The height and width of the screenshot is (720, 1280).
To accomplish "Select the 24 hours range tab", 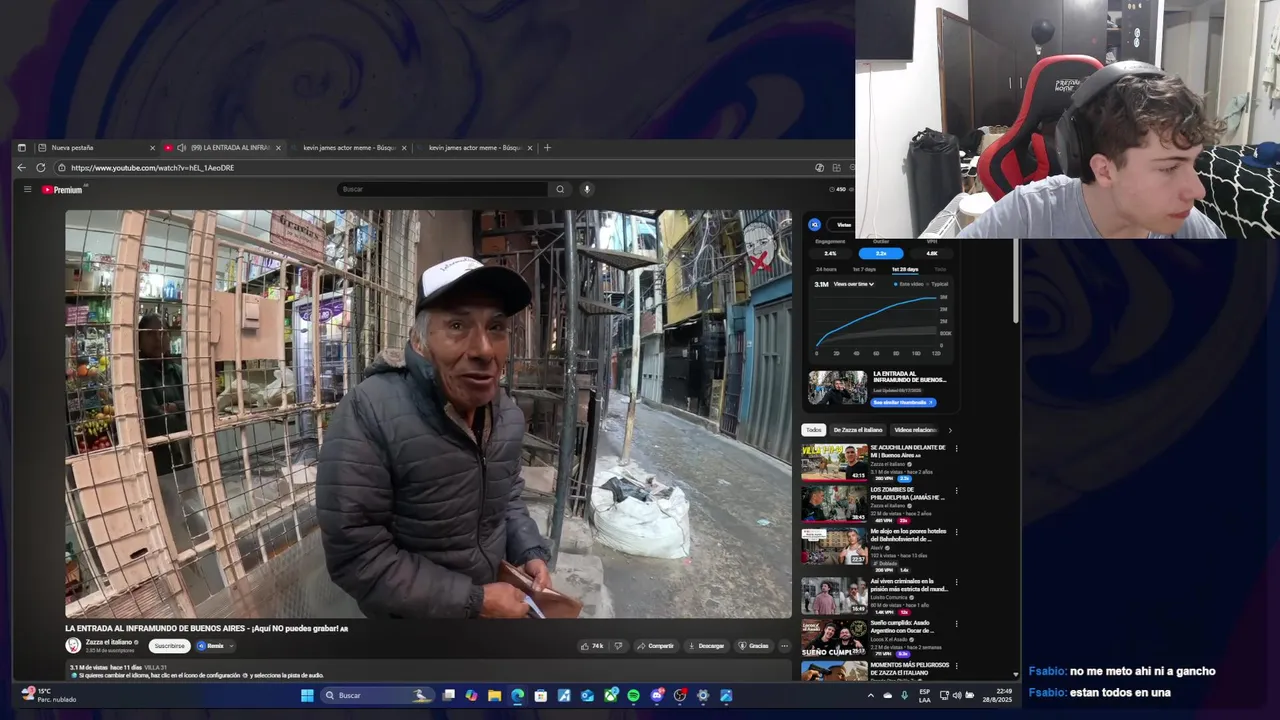I will coord(826,269).
